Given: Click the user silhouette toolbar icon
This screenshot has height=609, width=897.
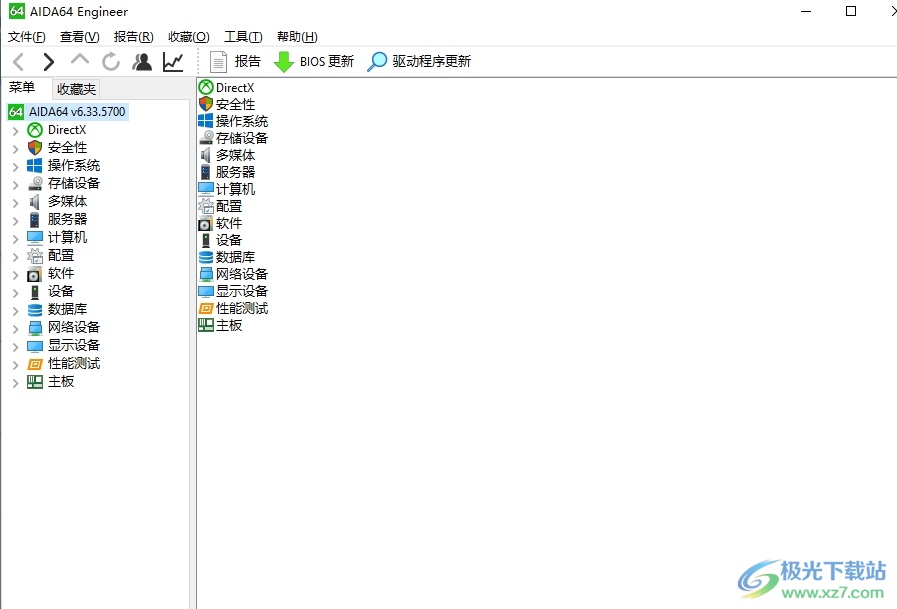Looking at the screenshot, I should [x=142, y=62].
